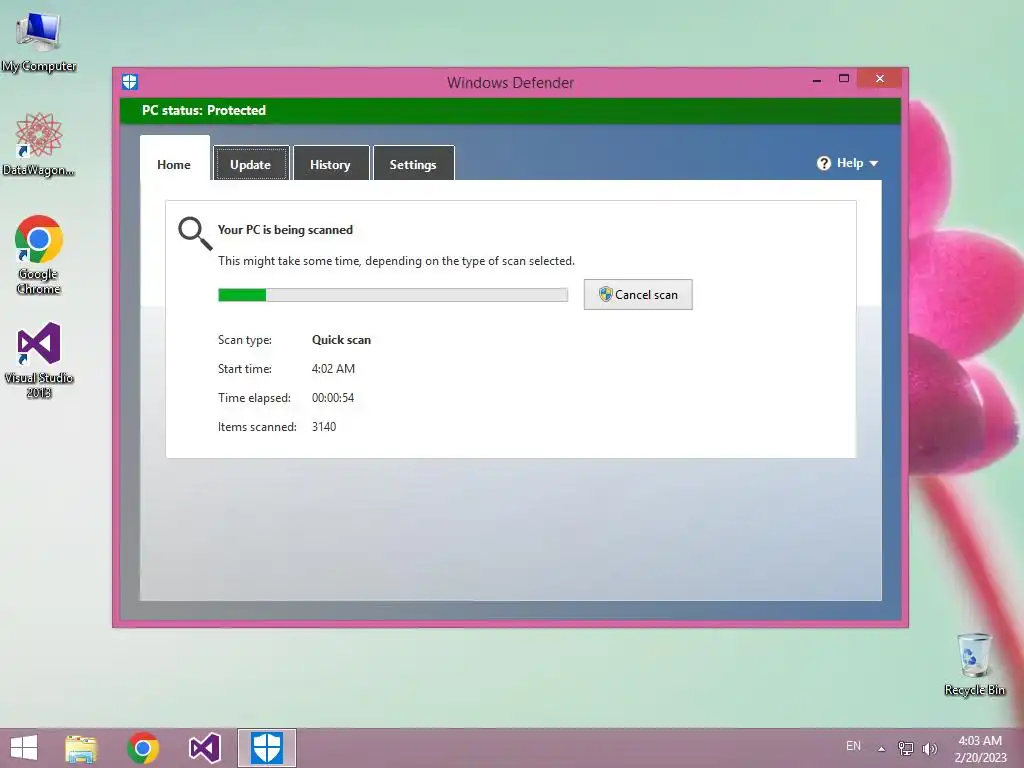The image size is (1024, 768).
Task: Click the start time value 4:02 AM
Action: (334, 369)
